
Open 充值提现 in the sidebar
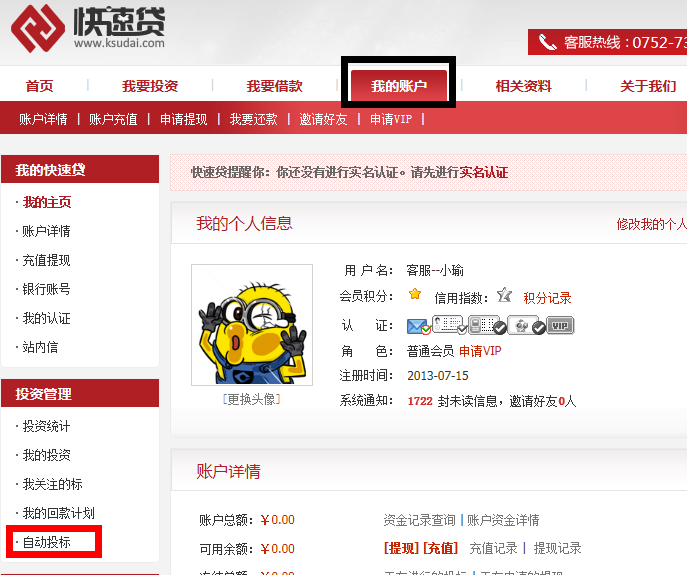[x=46, y=260]
